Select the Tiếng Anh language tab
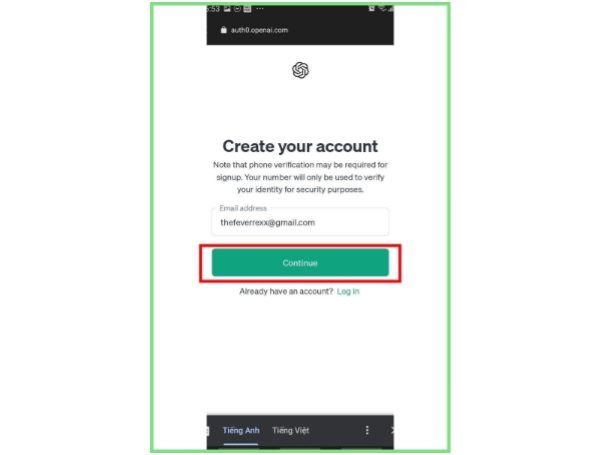600x455 pixels. point(241,431)
